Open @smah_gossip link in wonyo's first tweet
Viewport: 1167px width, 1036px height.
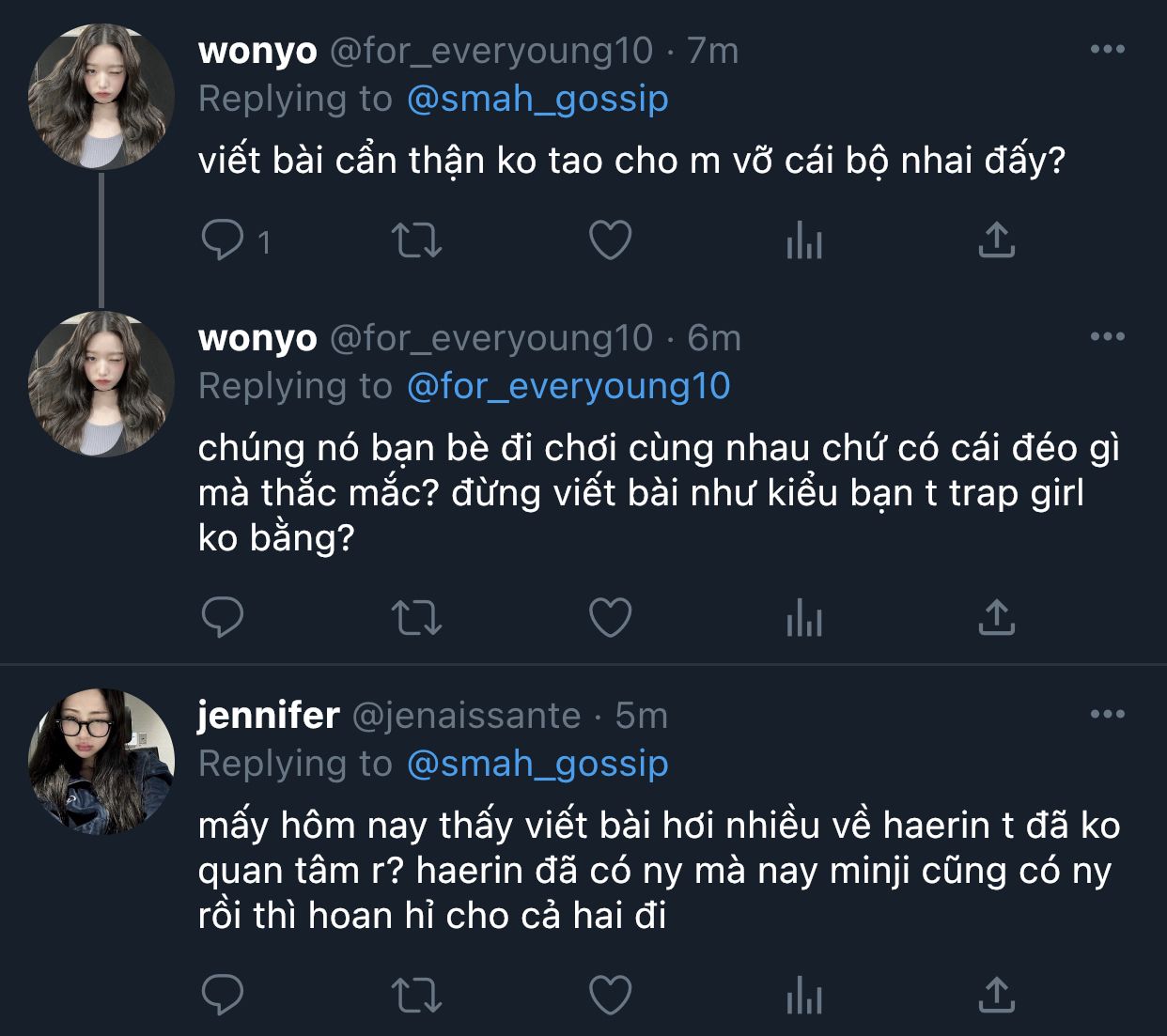tap(537, 99)
